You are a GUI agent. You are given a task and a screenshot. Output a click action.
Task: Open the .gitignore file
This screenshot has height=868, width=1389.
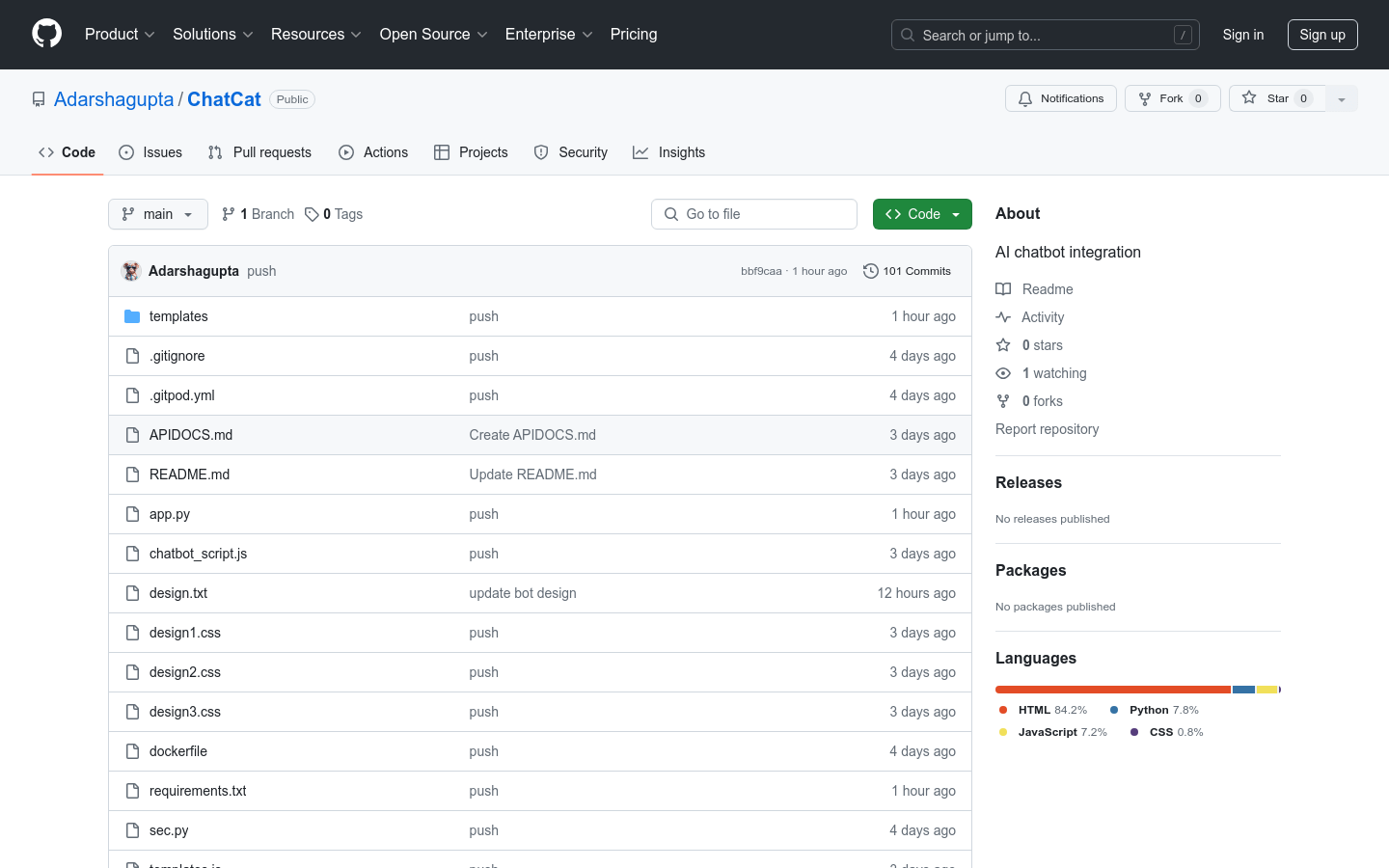coord(177,356)
